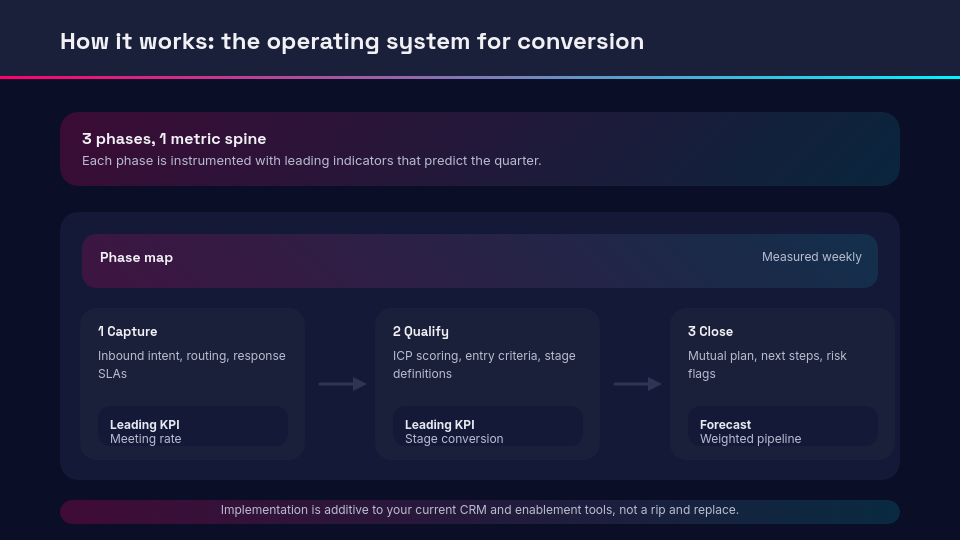
Task: Click the "2 Qualify" card heading
Action: point(420,331)
